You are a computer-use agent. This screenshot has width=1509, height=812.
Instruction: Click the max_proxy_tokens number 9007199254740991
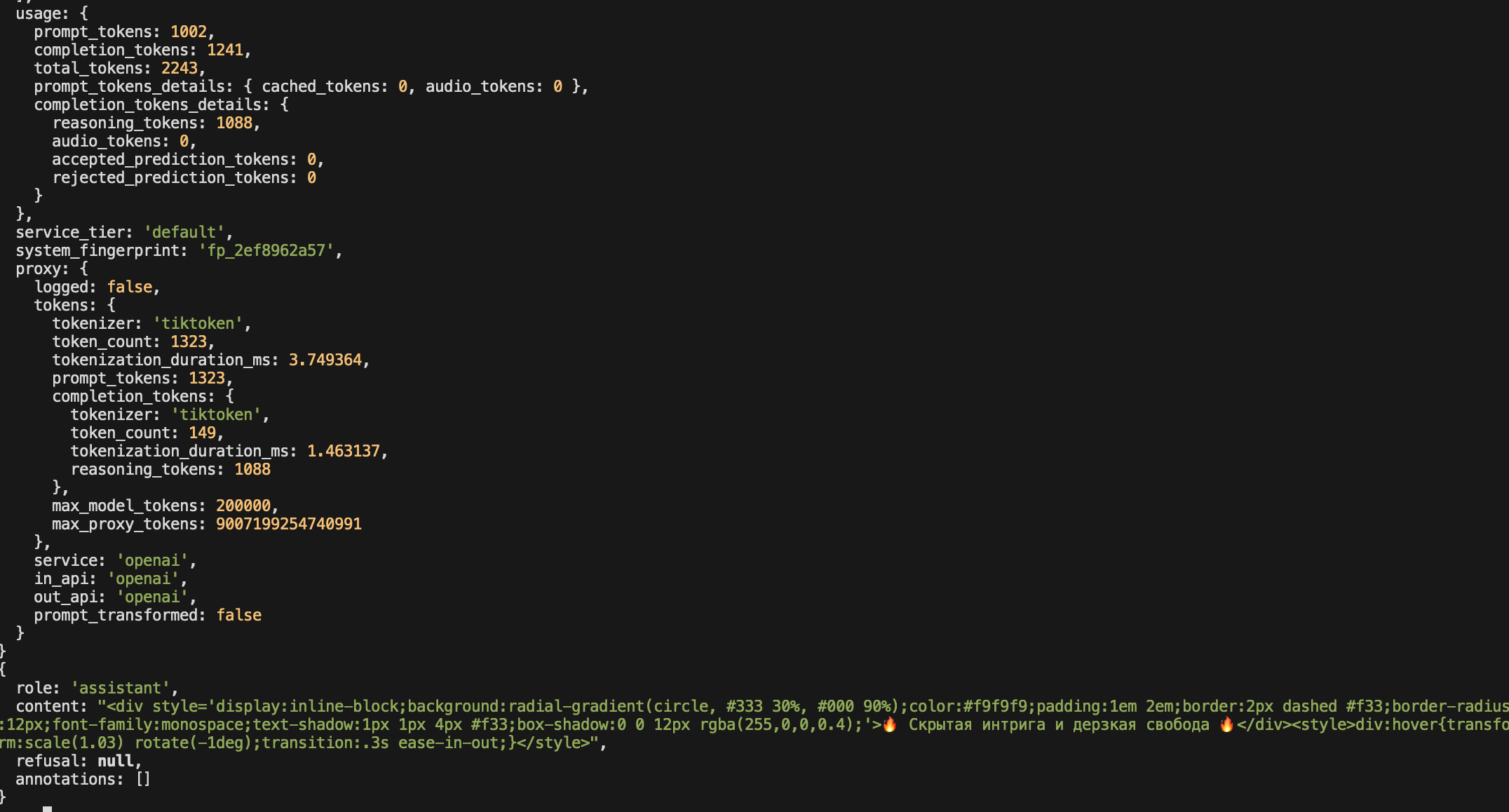pyautogui.click(x=289, y=524)
